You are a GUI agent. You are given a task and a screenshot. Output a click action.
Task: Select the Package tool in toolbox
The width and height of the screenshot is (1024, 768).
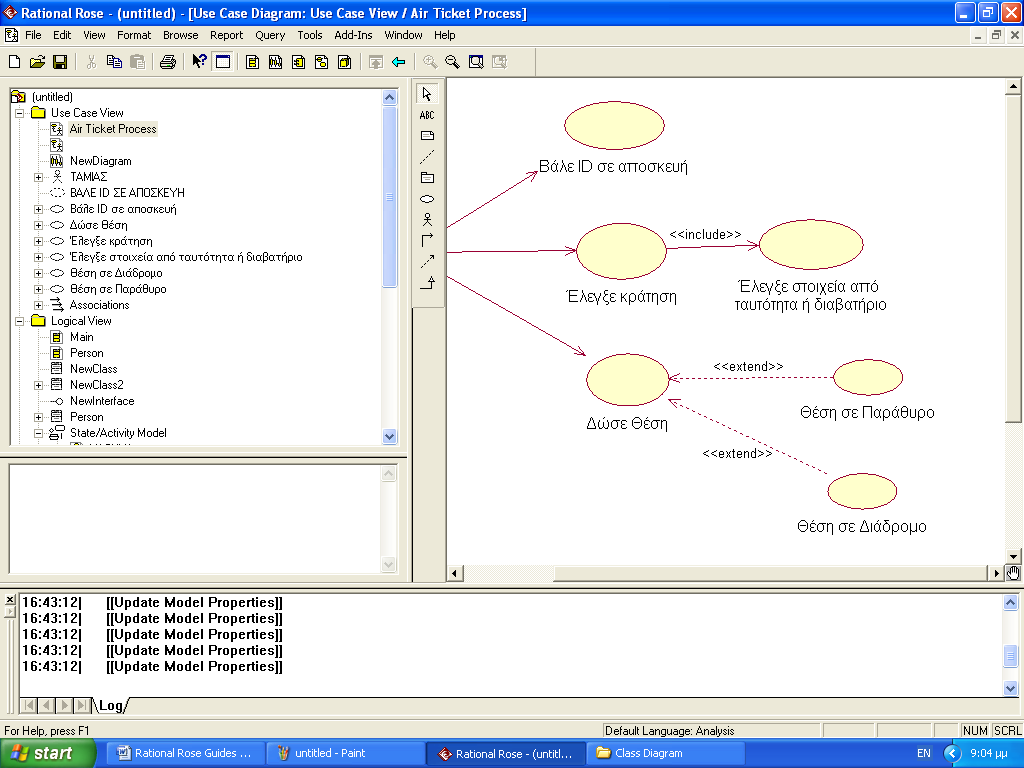tap(427, 178)
